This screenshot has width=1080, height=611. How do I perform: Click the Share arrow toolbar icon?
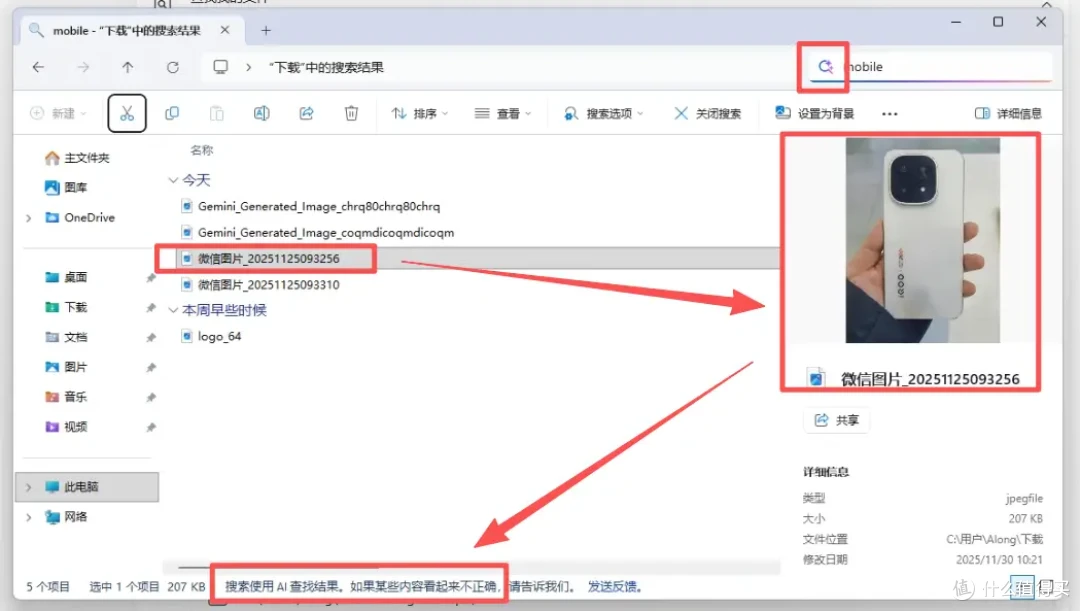[x=306, y=113]
